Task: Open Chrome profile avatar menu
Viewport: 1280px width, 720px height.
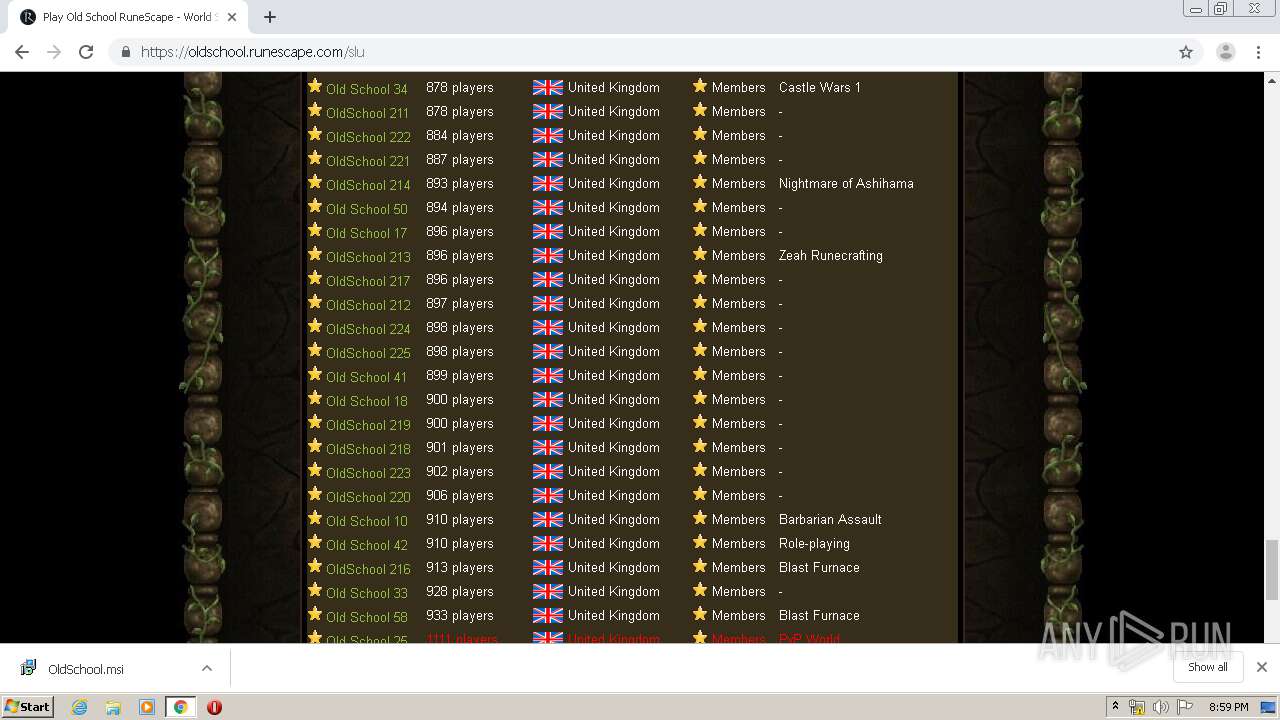Action: coord(1225,52)
